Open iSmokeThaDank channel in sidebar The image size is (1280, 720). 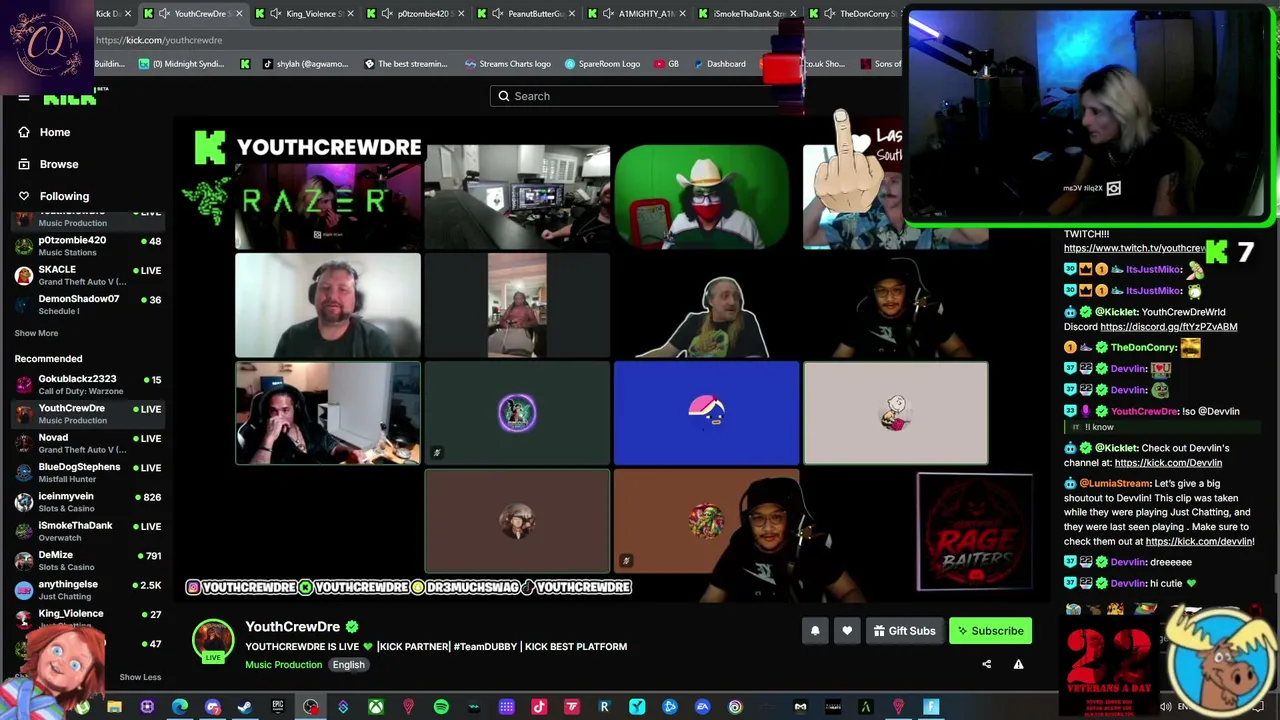tap(88, 531)
